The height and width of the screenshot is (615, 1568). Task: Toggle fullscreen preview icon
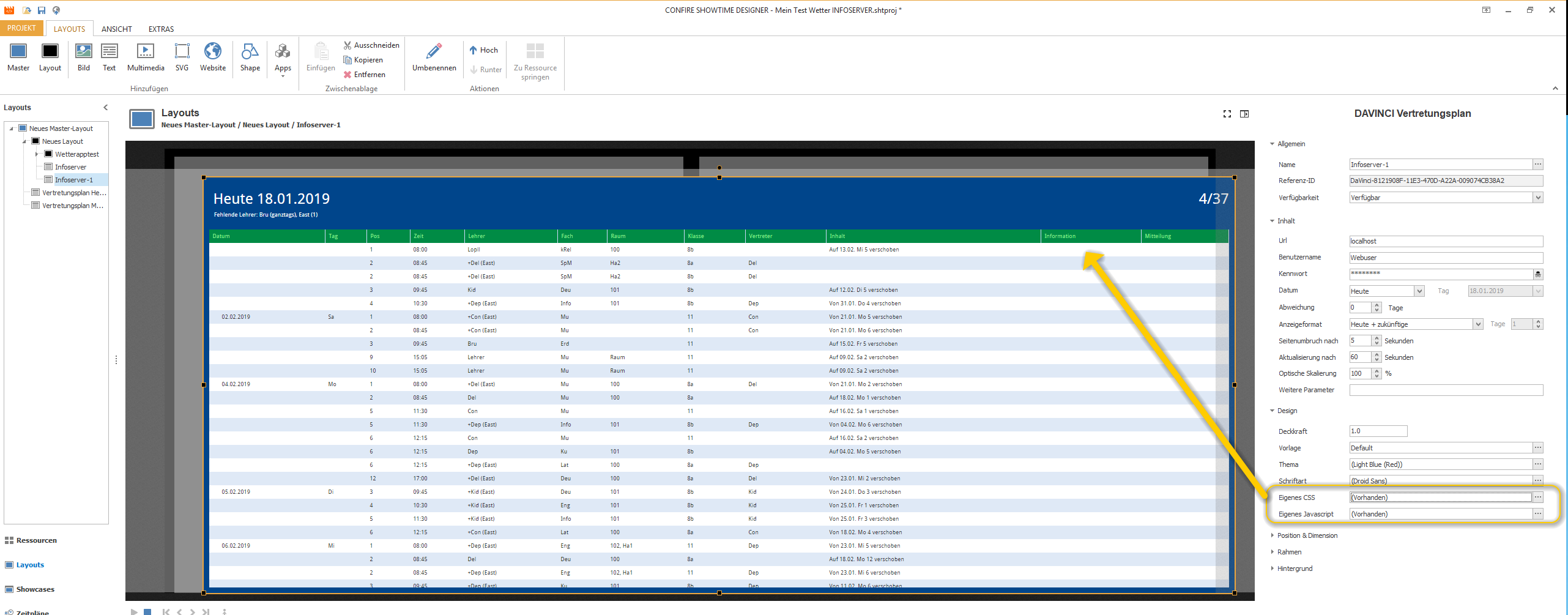coord(1227,114)
